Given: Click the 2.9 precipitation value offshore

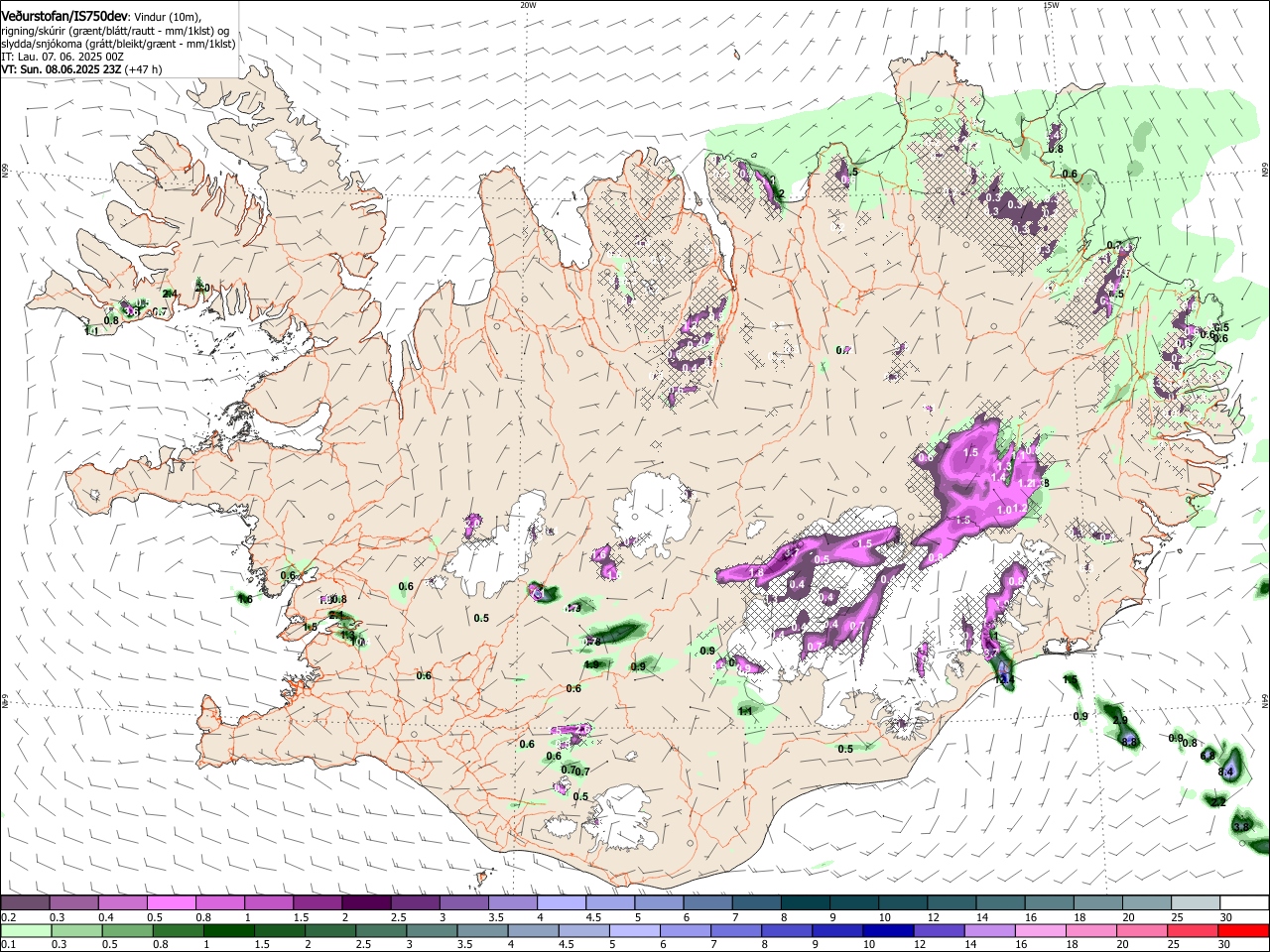Looking at the screenshot, I should [1120, 720].
